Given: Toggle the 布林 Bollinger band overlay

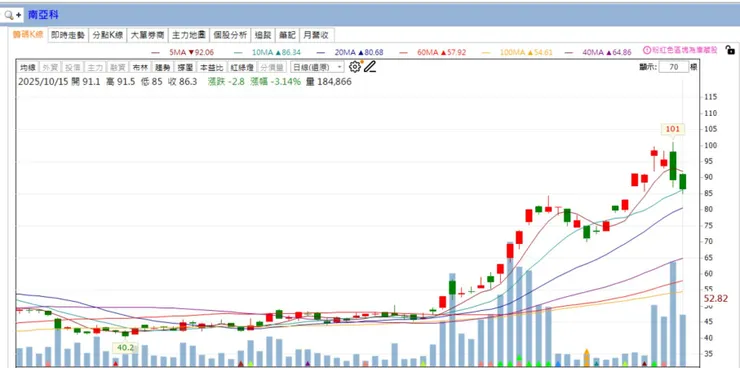Looking at the screenshot, I should [x=140, y=67].
